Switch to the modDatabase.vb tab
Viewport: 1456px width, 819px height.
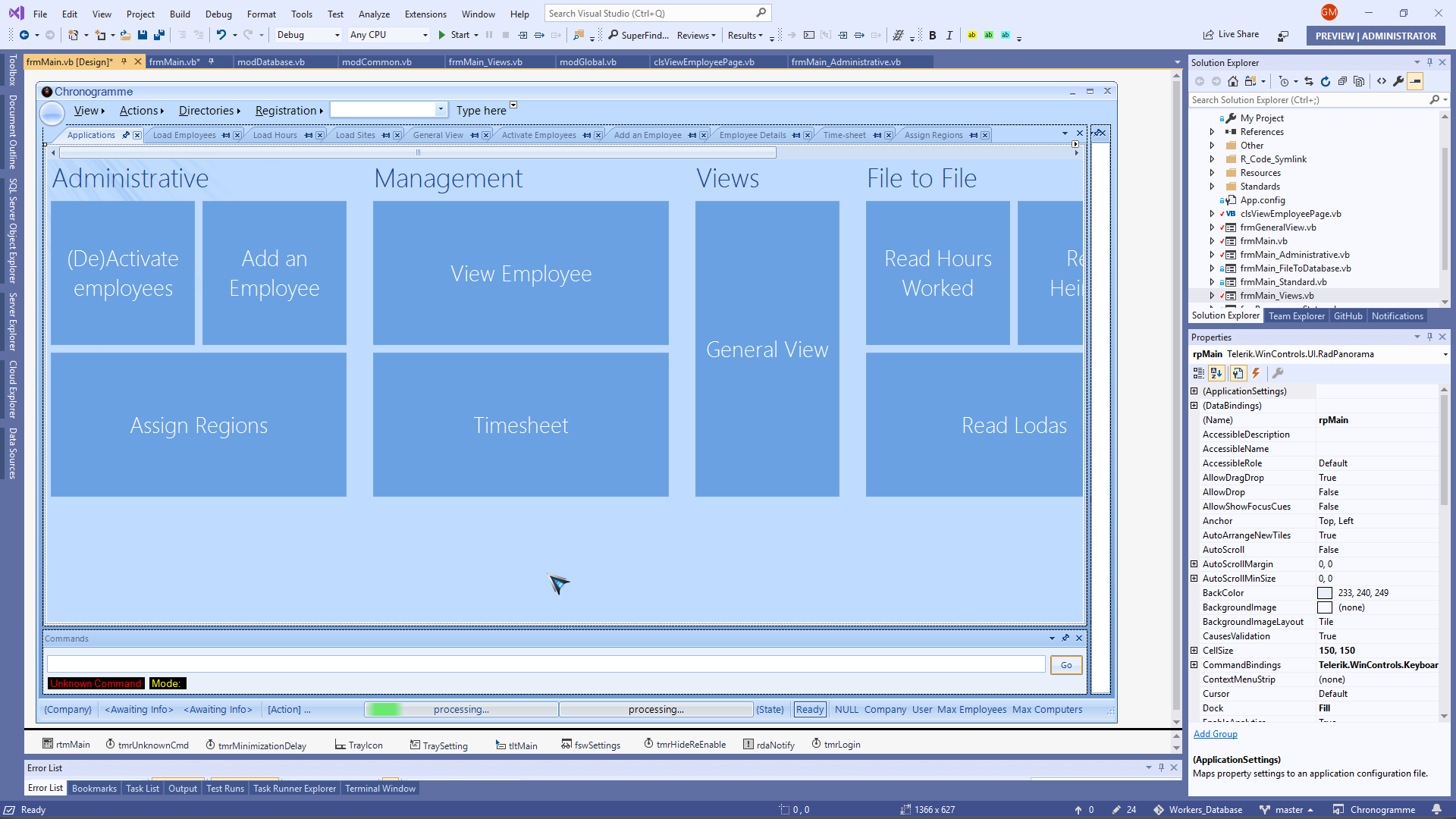point(271,62)
